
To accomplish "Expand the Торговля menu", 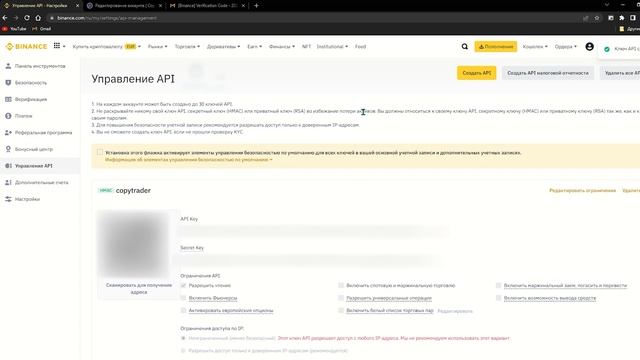I will tap(187, 47).
